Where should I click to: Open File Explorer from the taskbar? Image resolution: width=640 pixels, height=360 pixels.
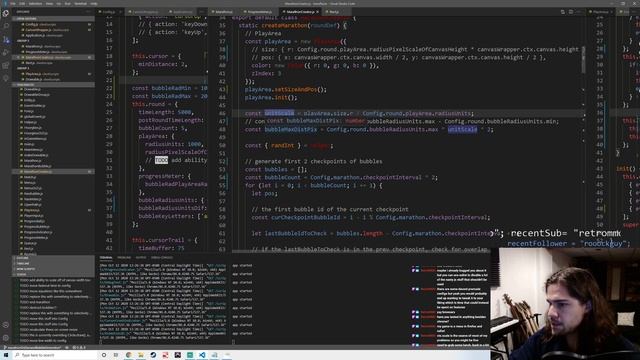pyautogui.click(x=141, y=355)
